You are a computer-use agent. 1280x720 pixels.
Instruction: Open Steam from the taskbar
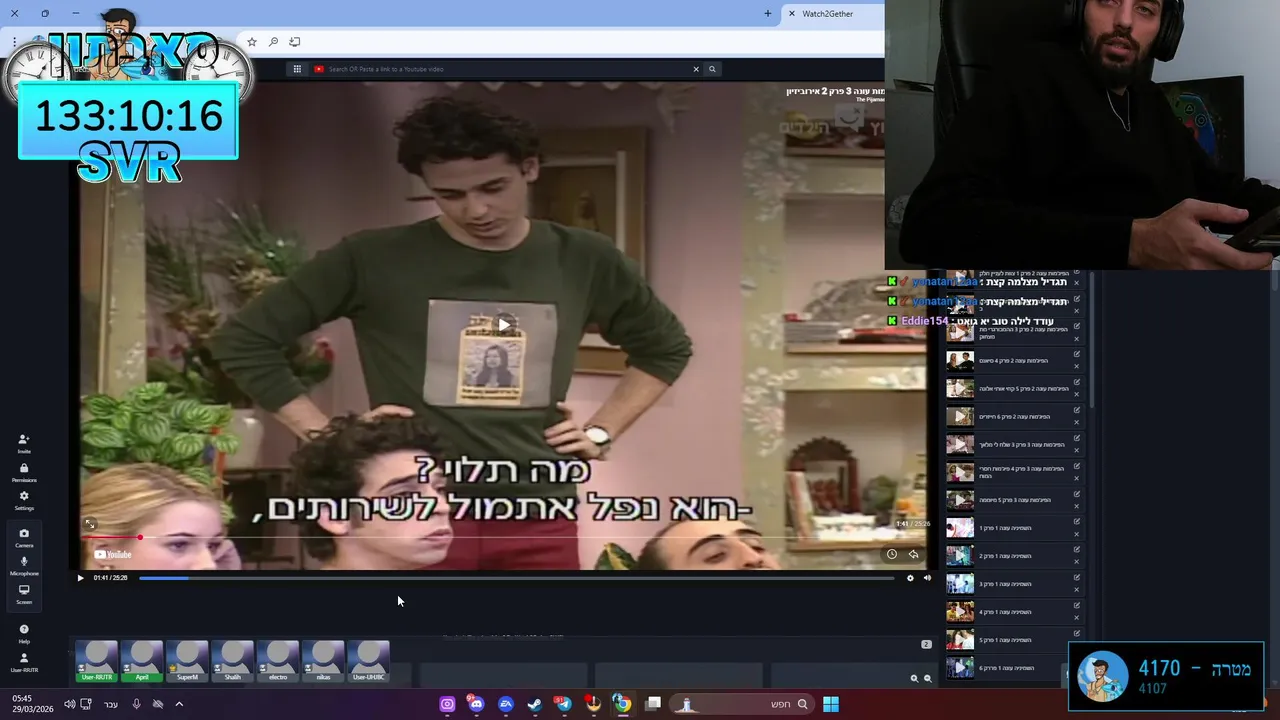click(535, 704)
